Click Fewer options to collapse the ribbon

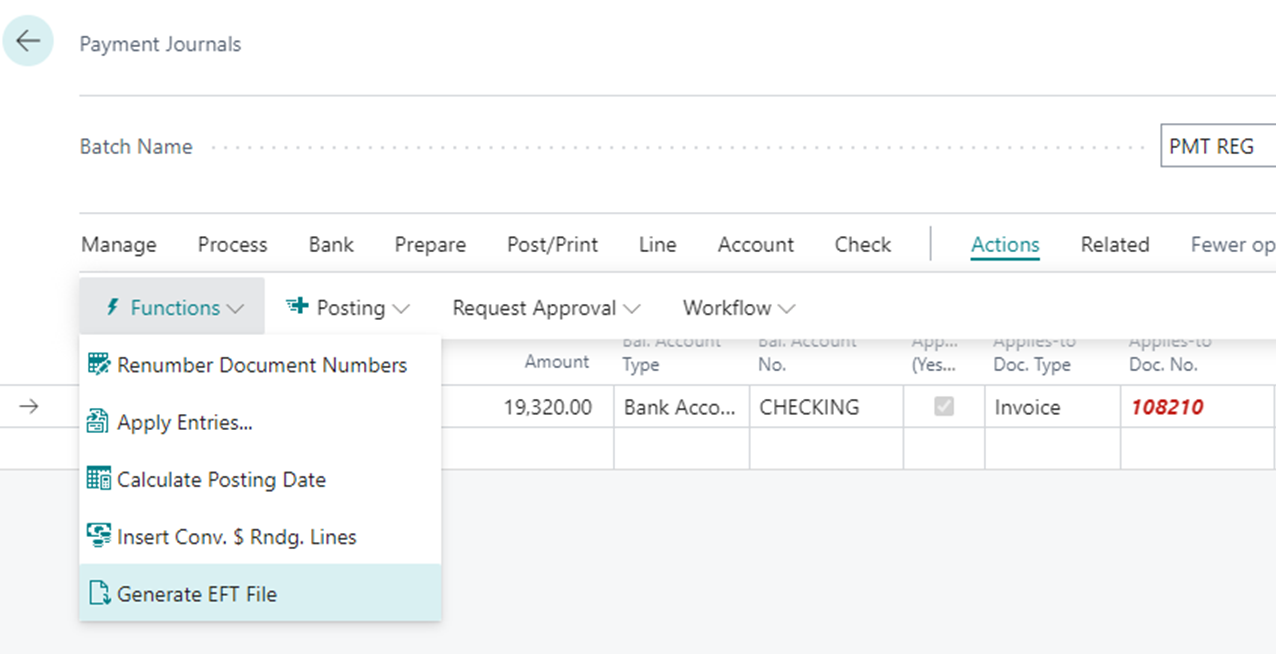coord(1235,244)
